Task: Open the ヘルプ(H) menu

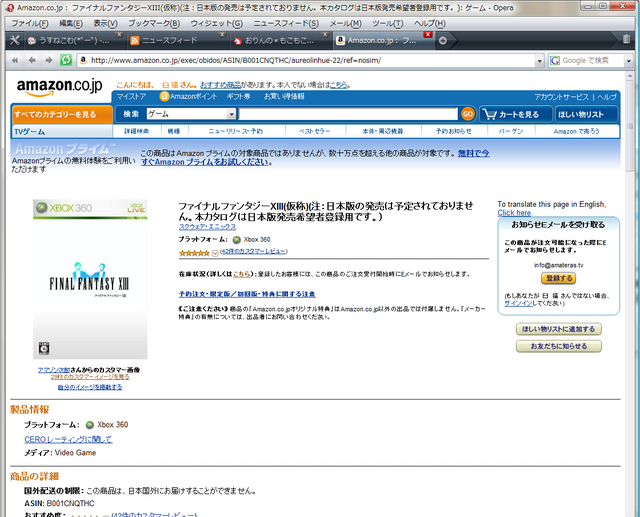Action: (x=430, y=23)
